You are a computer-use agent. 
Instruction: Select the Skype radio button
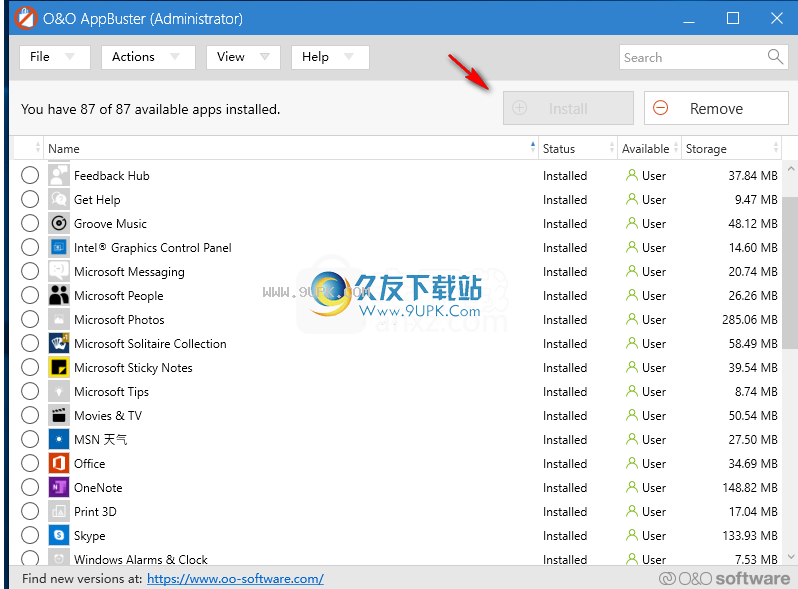pyautogui.click(x=30, y=536)
